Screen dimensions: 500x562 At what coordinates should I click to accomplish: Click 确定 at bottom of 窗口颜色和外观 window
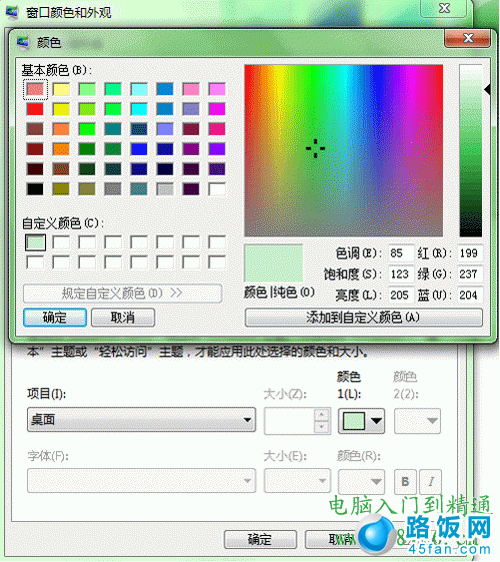pos(261,539)
